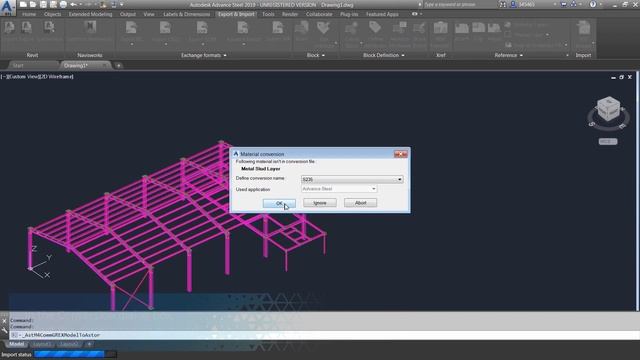Click the New file icon in quick access toolbar

23,4
